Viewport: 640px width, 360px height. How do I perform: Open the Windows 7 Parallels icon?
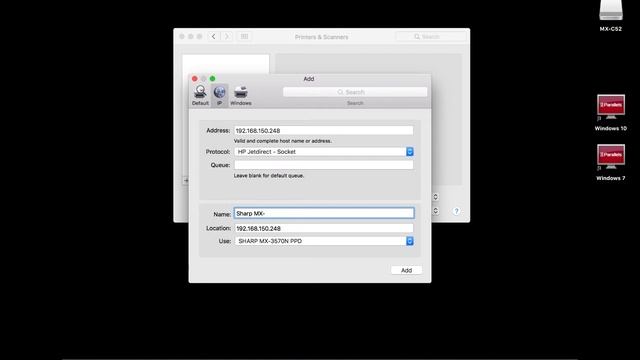click(611, 162)
